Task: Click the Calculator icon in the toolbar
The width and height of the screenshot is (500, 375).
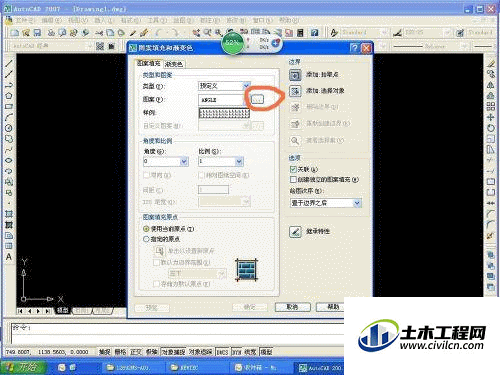Action: pos(300,33)
